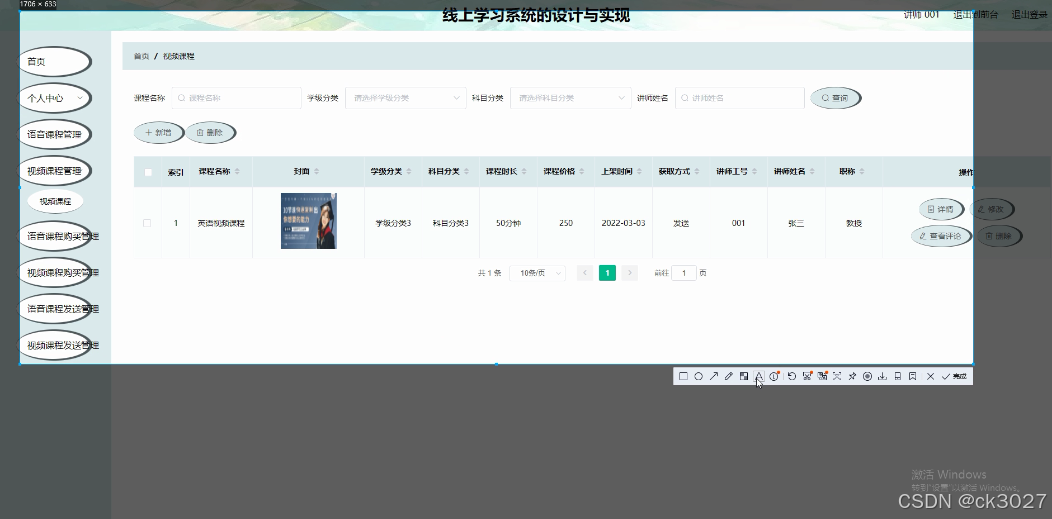1052x519 pixels.
Task: Sort by 学级分类 column arrows
Action: point(409,172)
